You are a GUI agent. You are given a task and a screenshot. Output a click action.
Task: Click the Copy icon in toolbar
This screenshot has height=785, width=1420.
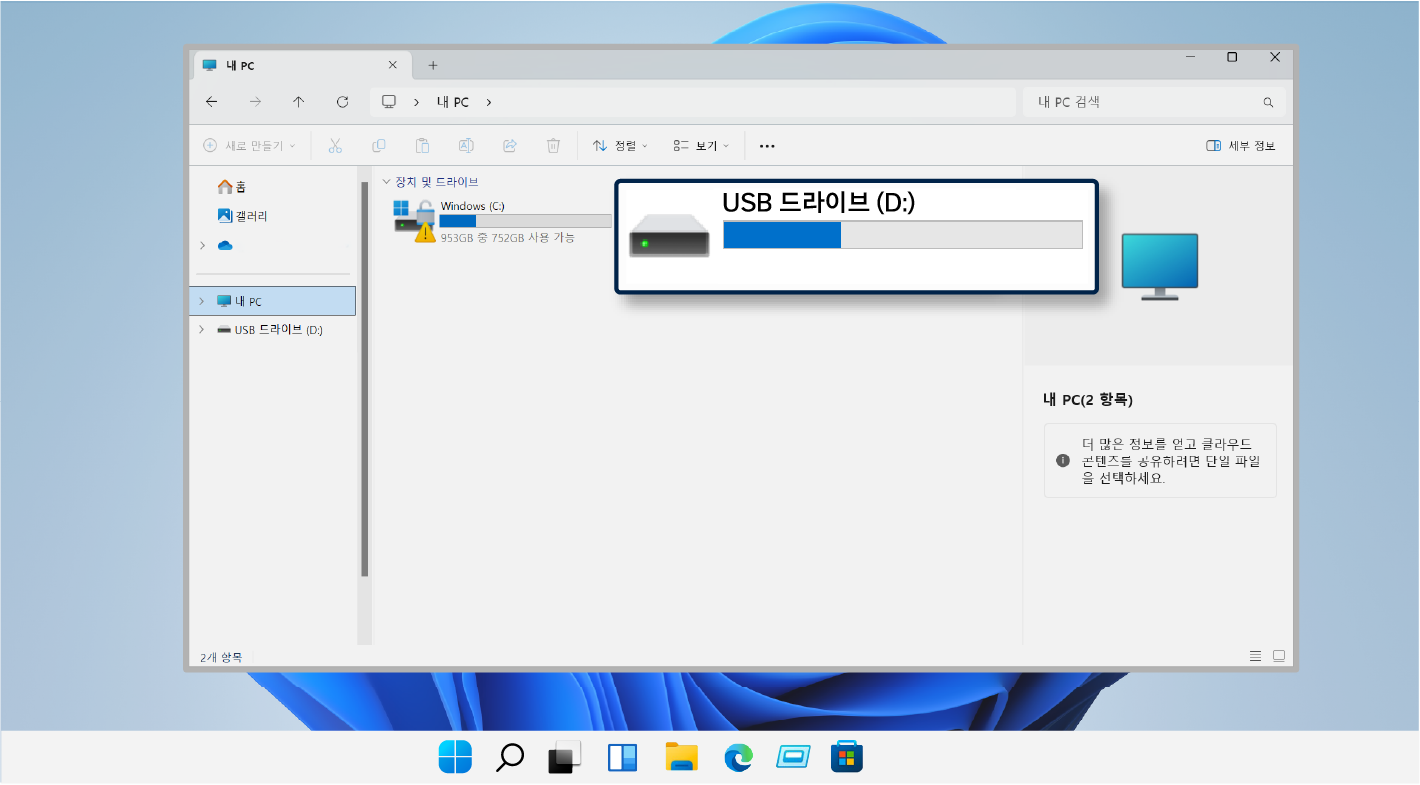[379, 146]
